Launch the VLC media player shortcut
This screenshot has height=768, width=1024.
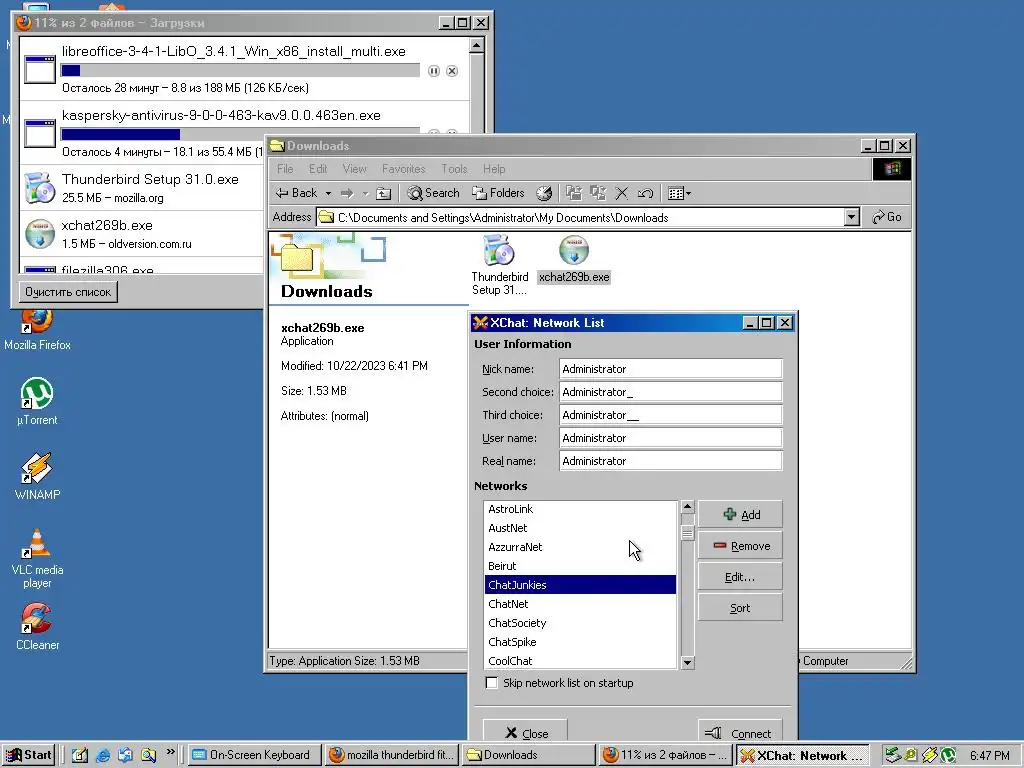coord(37,558)
